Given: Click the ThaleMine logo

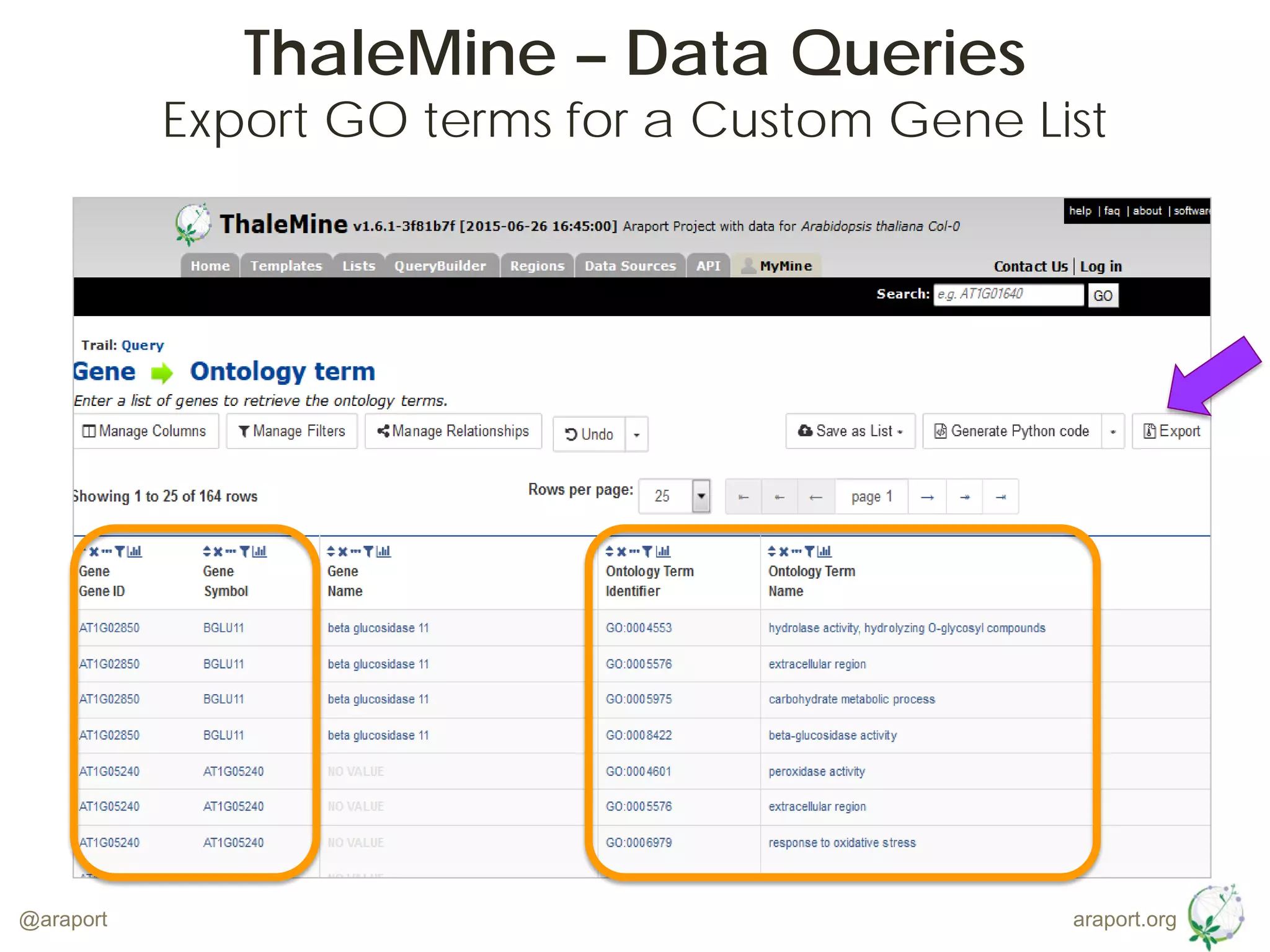Looking at the screenshot, I should click(193, 224).
